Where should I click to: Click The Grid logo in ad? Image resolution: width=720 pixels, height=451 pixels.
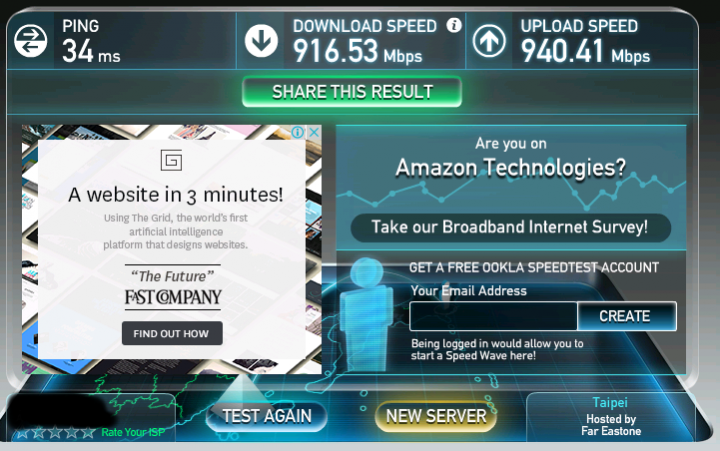pos(171,160)
